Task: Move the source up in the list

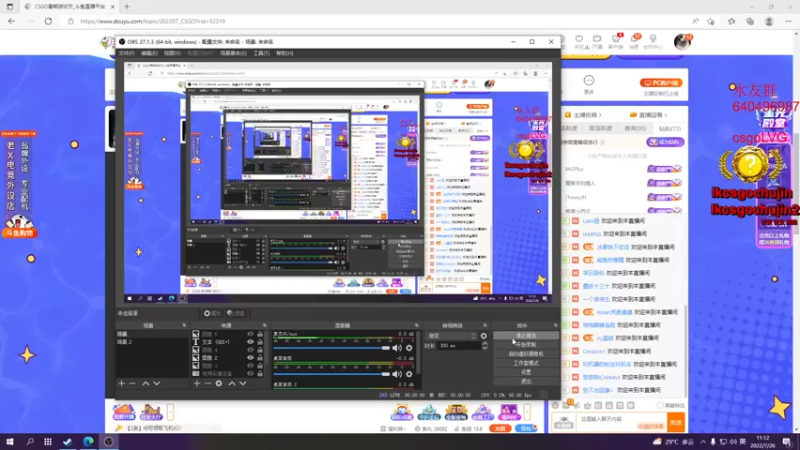Action: coord(232,383)
